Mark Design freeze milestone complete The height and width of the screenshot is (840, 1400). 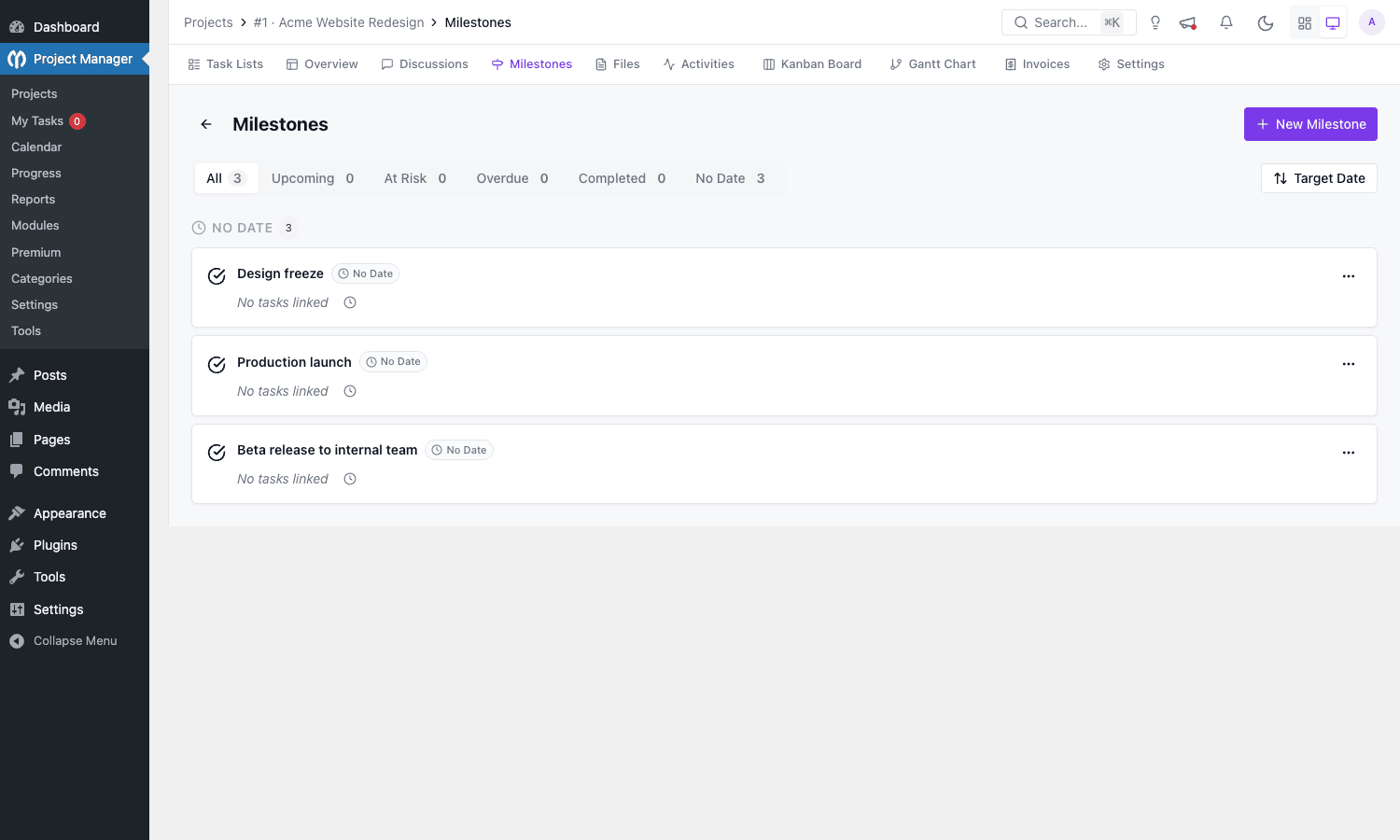click(x=217, y=276)
